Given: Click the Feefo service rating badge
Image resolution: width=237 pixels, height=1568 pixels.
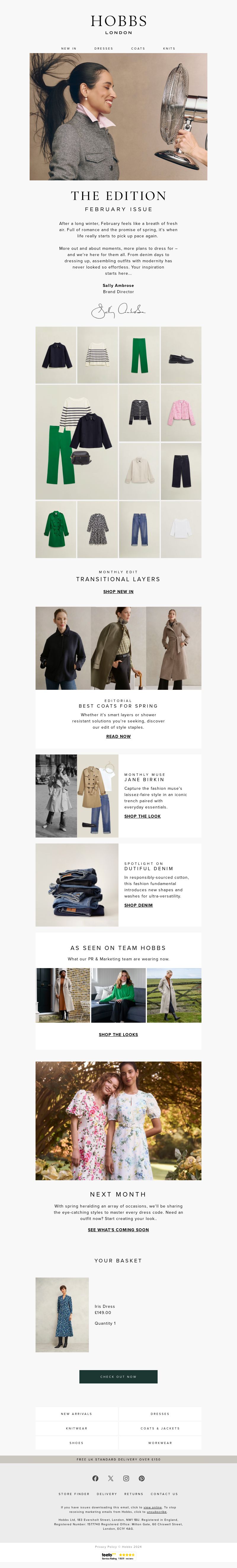Looking at the screenshot, I should 118,1556.
